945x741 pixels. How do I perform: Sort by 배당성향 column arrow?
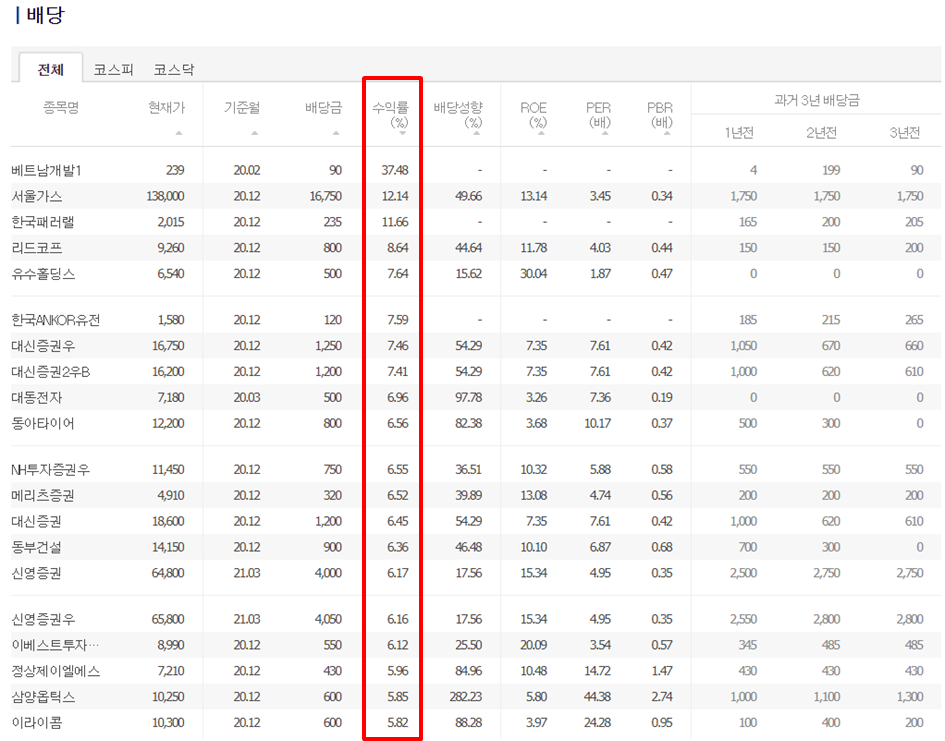476,133
